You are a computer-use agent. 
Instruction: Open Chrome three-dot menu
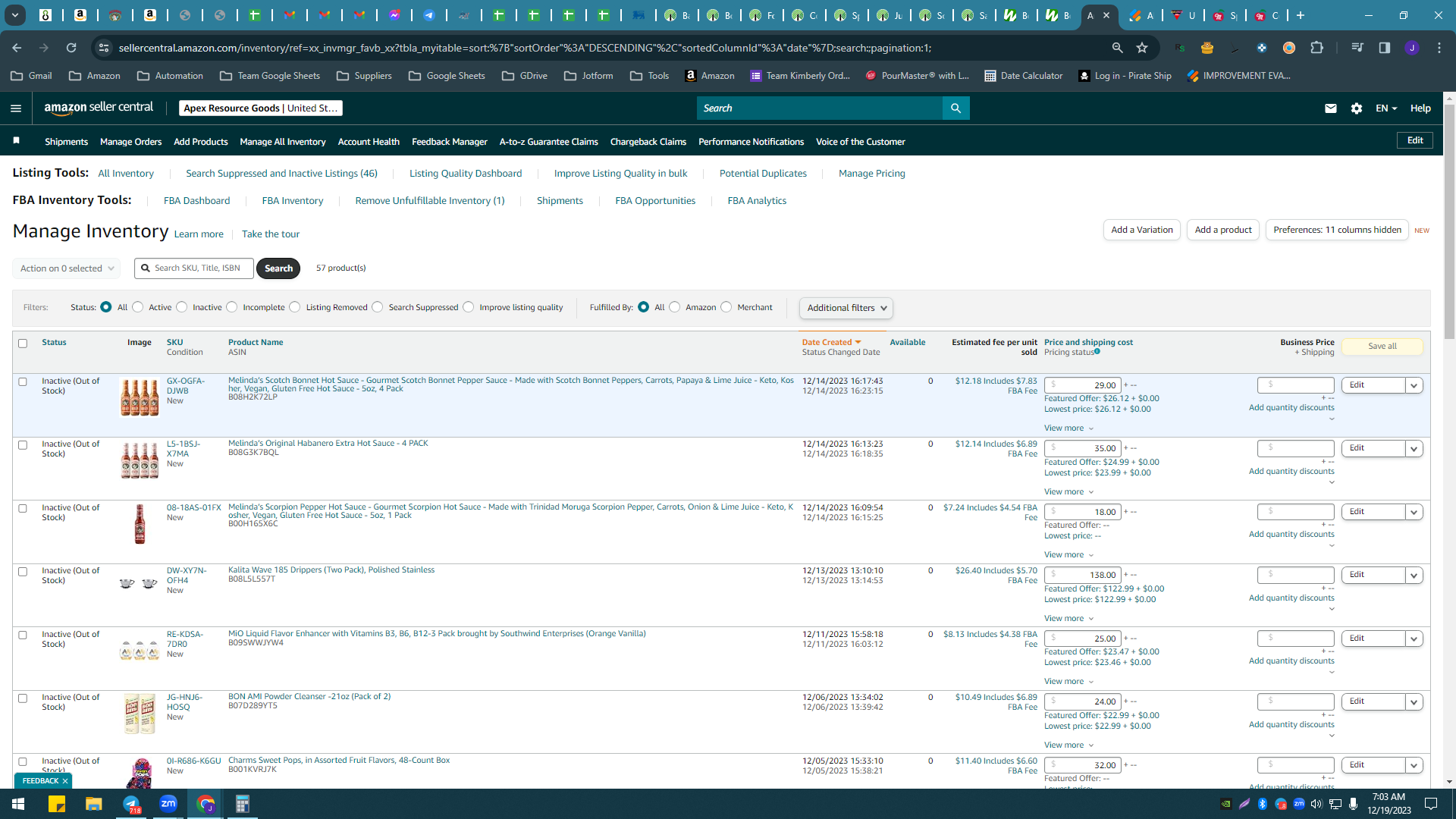[x=1439, y=48]
